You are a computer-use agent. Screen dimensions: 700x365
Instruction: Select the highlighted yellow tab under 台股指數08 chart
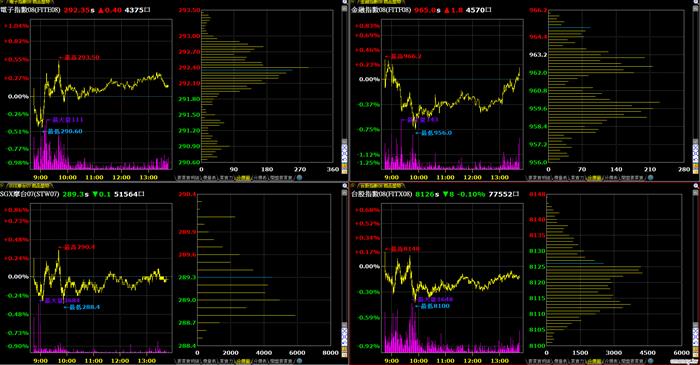[594, 361]
